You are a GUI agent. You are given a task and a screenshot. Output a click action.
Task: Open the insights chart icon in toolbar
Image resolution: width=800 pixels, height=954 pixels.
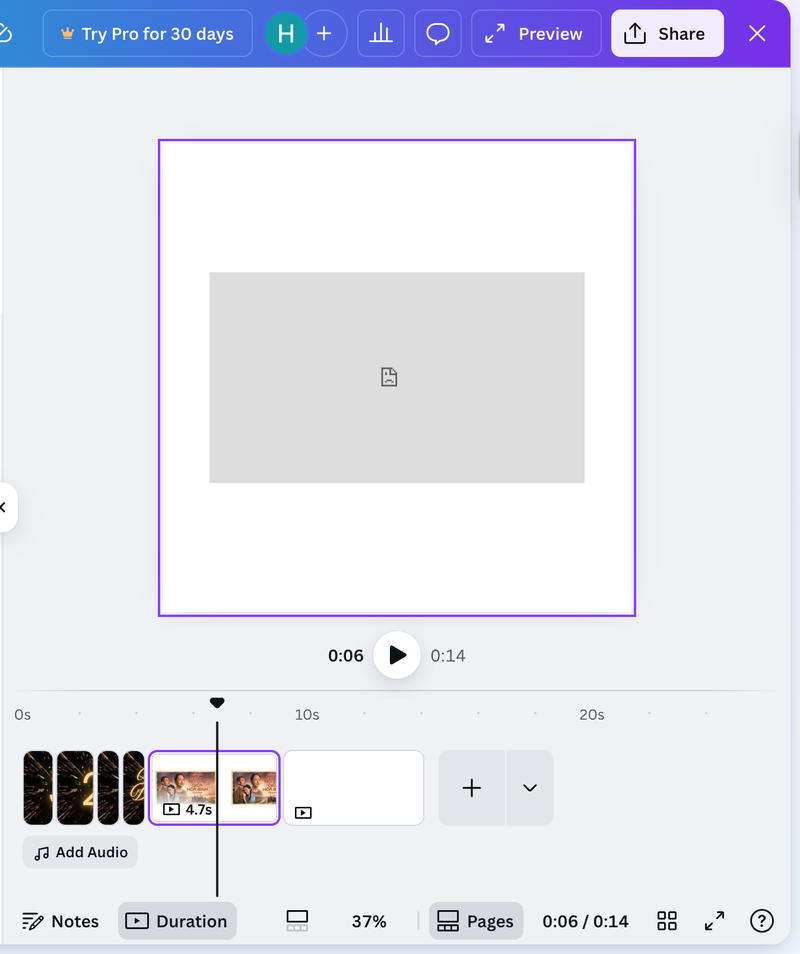(381, 33)
